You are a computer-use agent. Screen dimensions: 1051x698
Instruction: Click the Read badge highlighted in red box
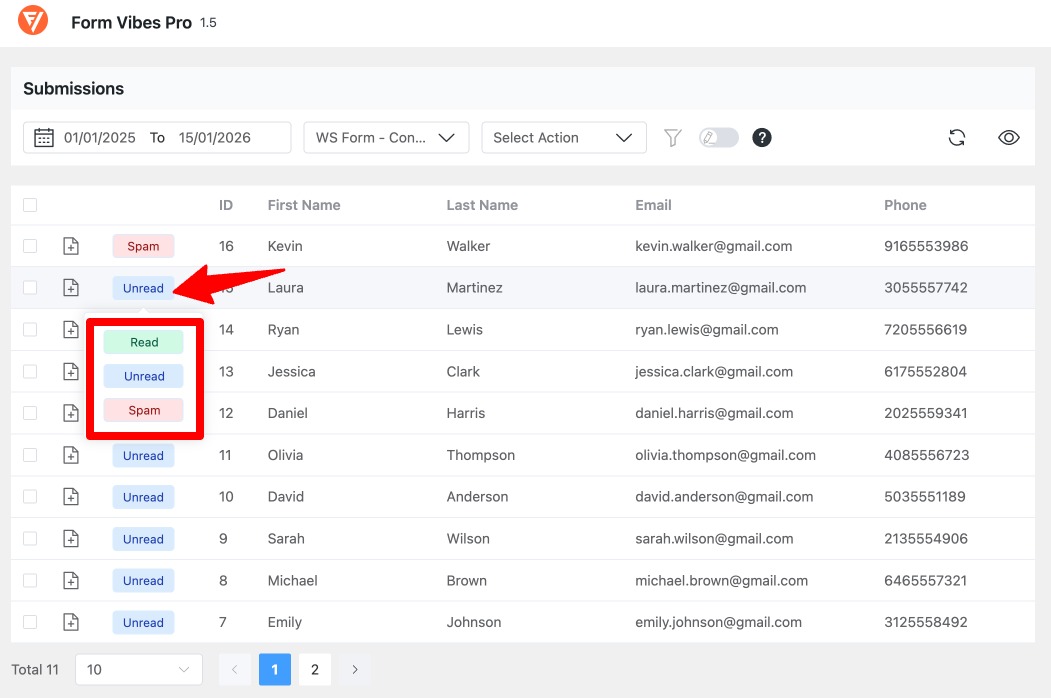[143, 341]
